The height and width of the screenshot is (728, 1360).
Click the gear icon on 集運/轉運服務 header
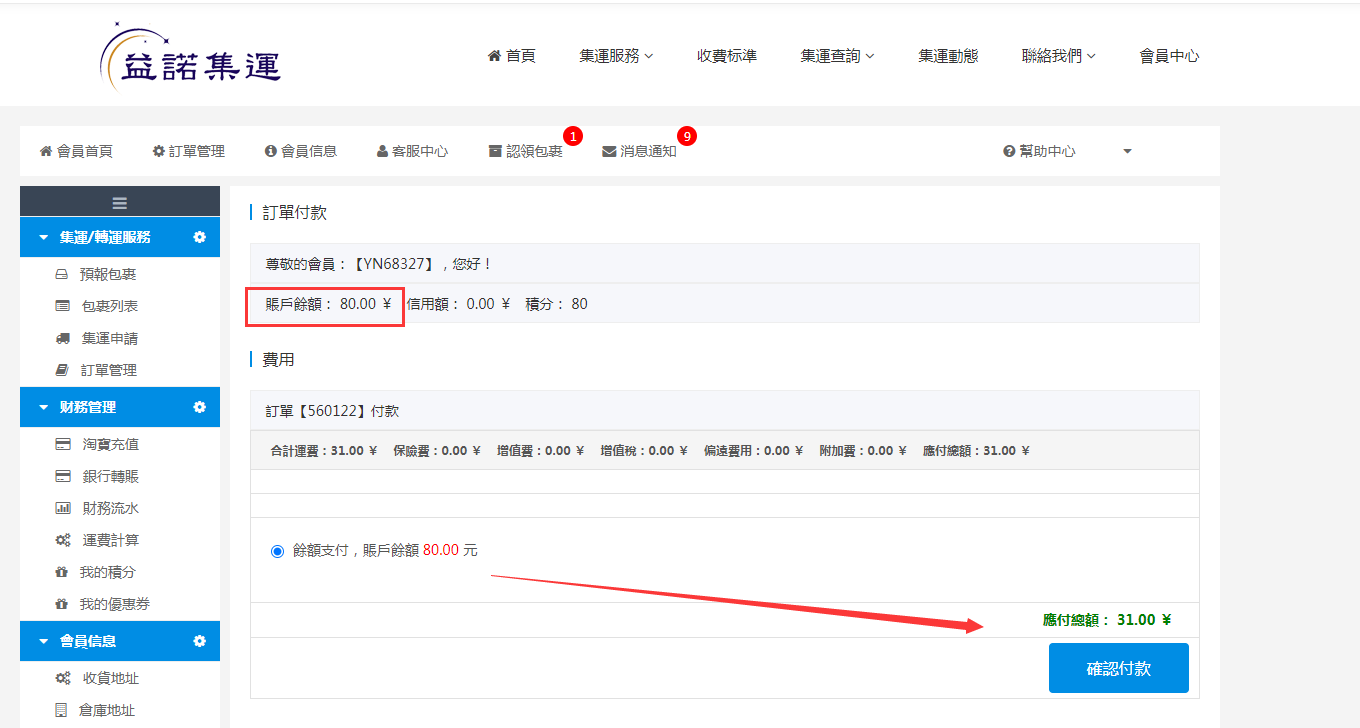coord(199,237)
